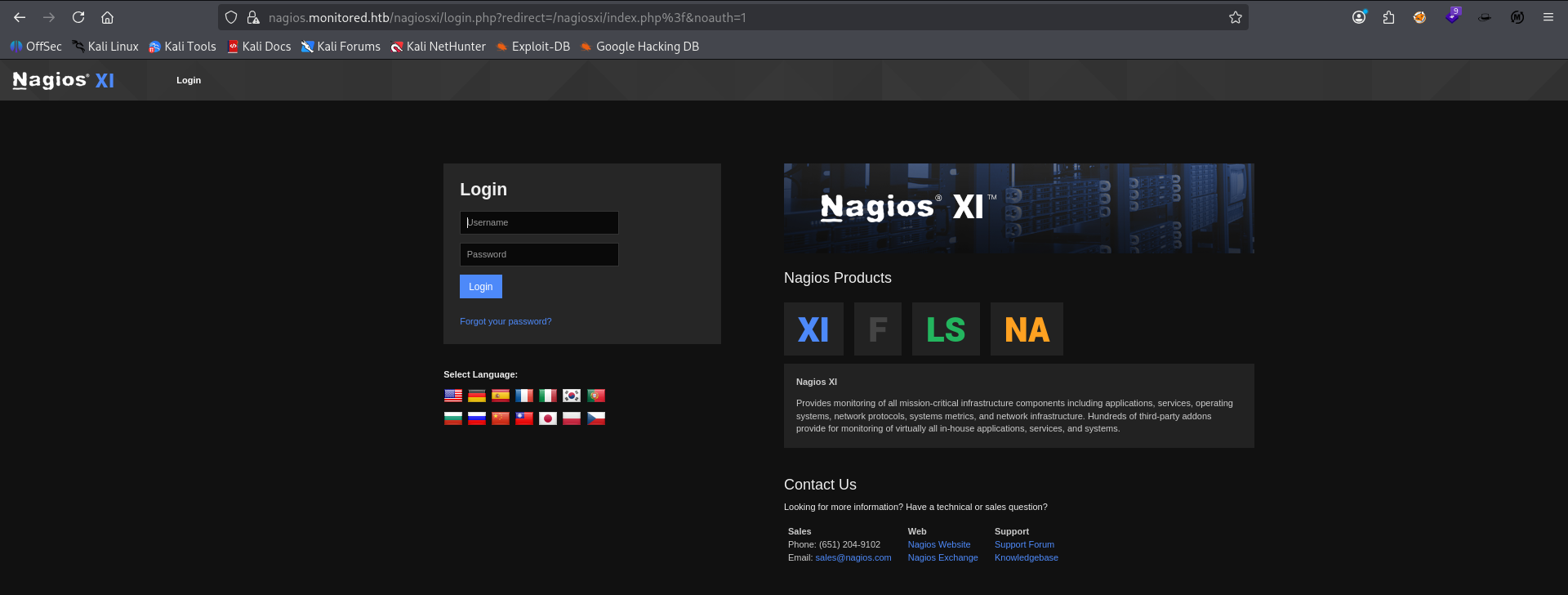
Task: Select the French flag language
Action: [524, 396]
